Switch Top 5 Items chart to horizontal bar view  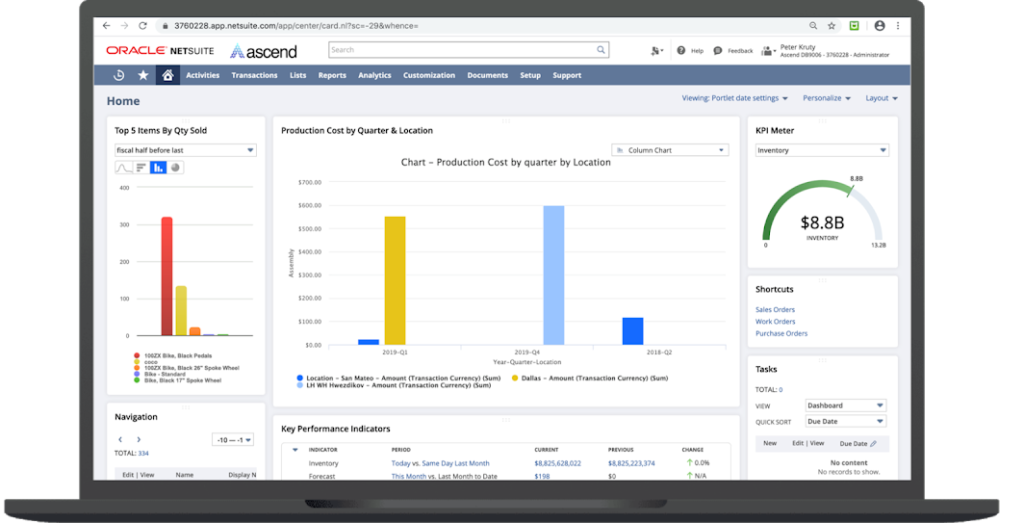[x=140, y=168]
